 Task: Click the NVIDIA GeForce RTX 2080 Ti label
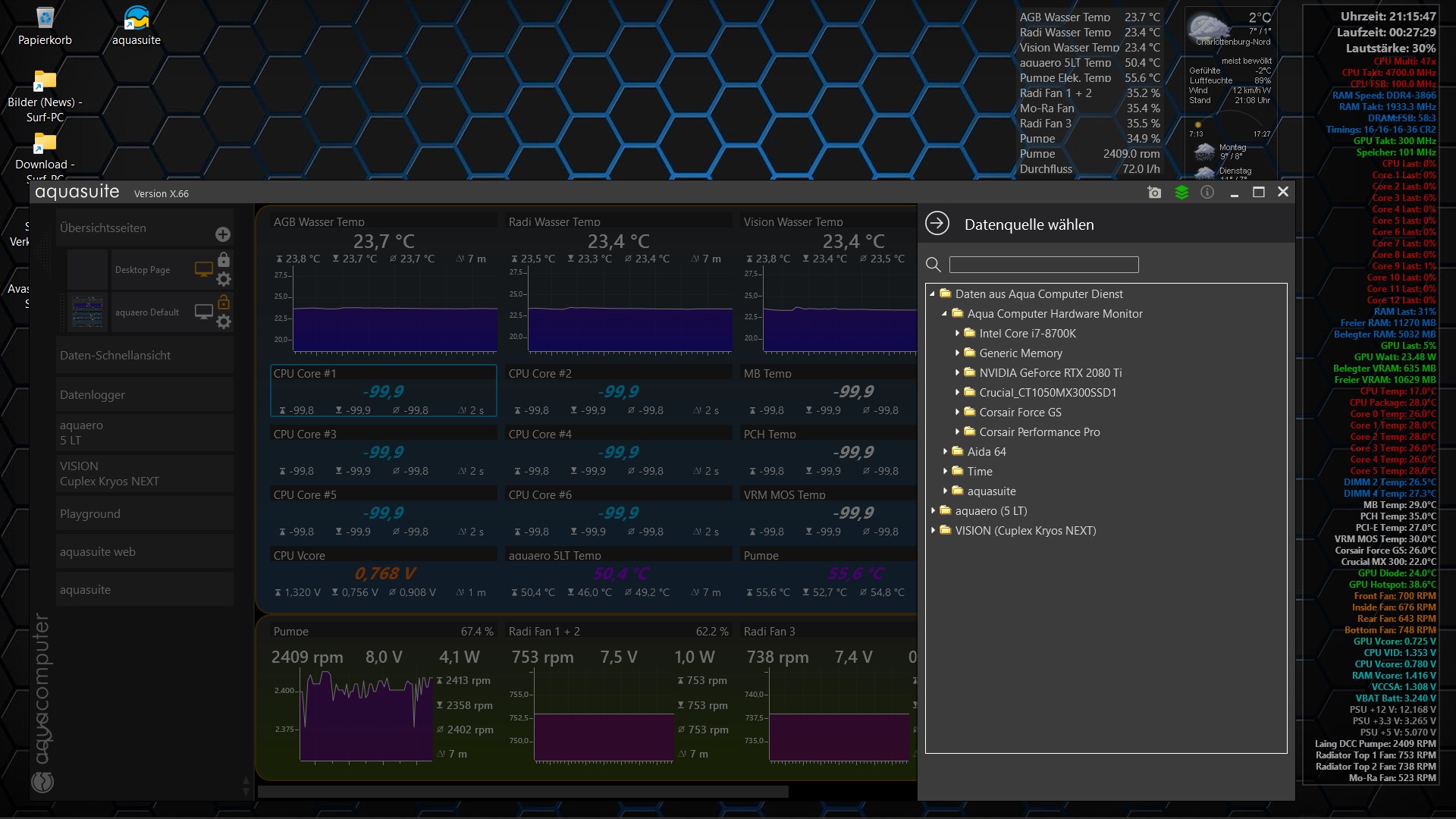click(x=1050, y=373)
